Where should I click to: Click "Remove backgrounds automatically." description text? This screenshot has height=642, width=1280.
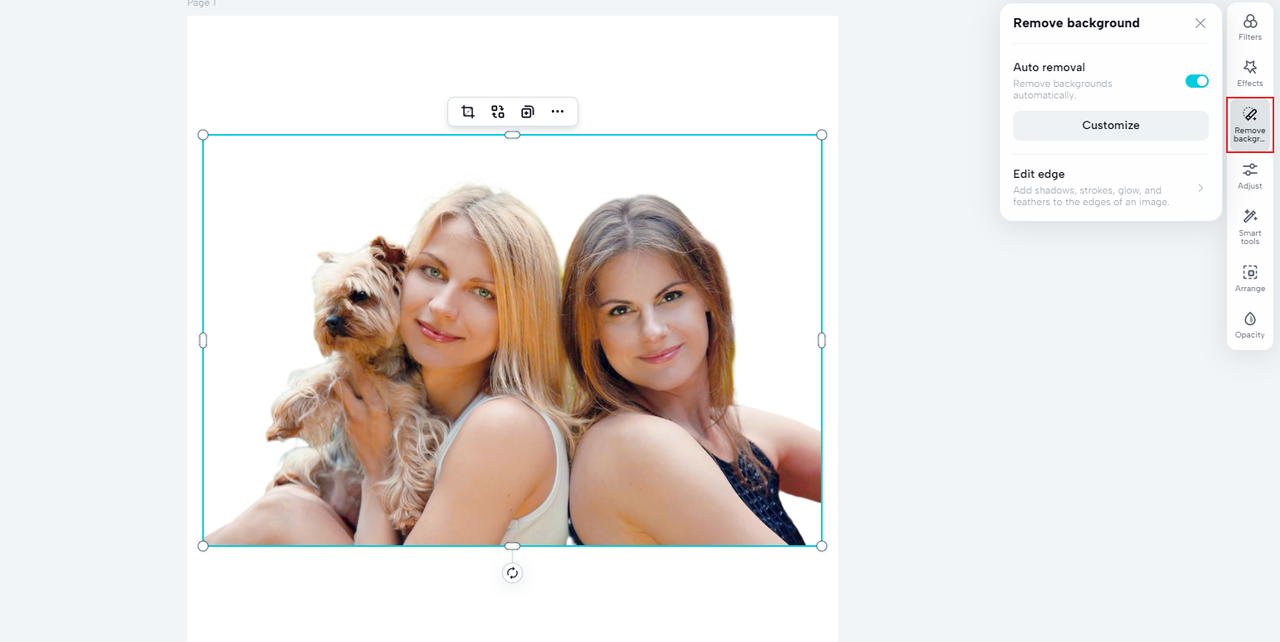[1062, 89]
